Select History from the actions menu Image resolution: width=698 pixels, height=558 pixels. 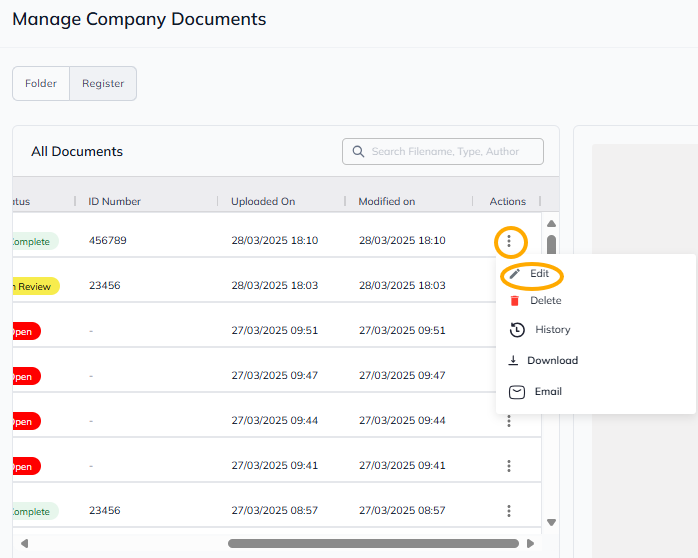552,330
